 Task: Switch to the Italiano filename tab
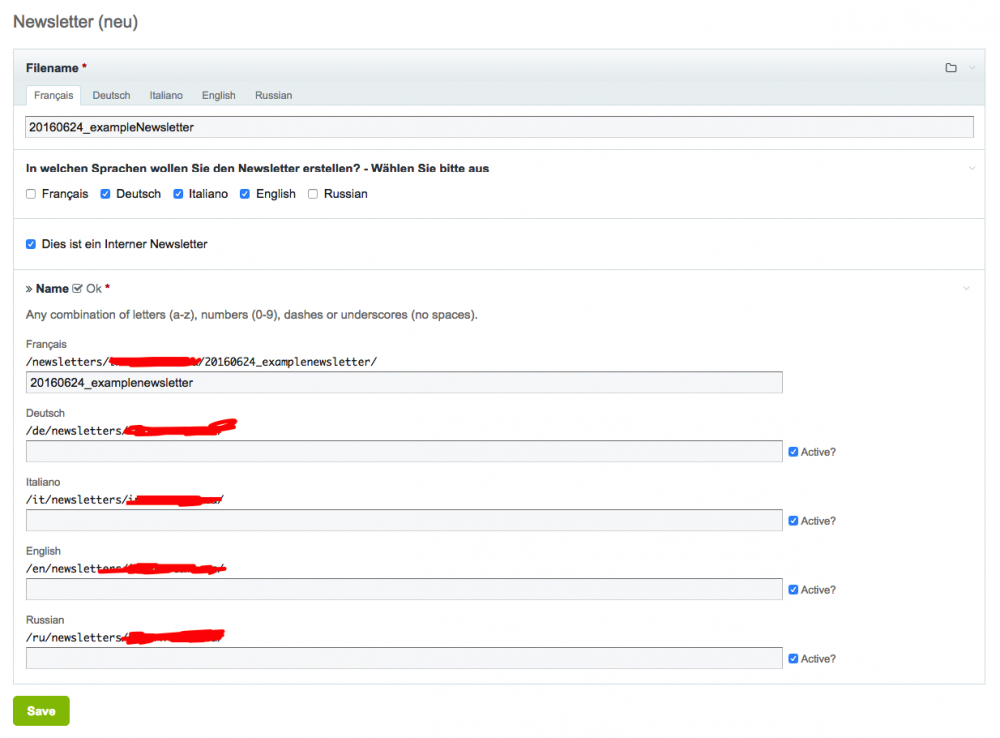(166, 95)
